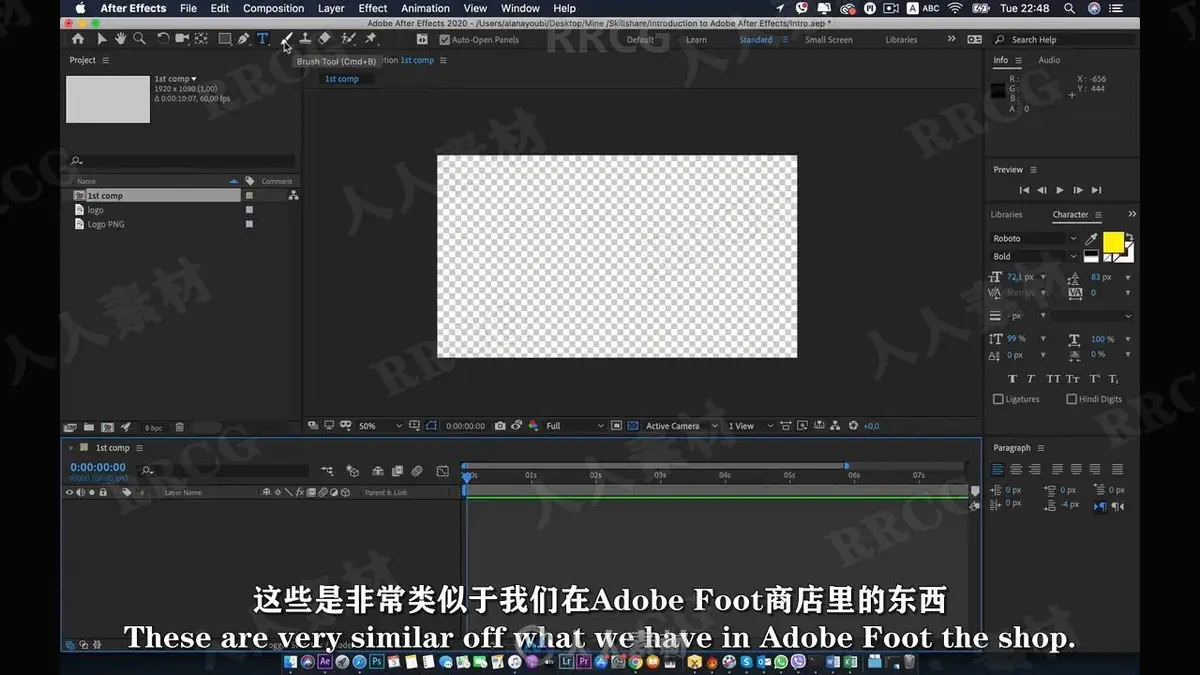The width and height of the screenshot is (1200, 675).
Task: Switch to the Audio panel tab
Action: [x=1049, y=61]
